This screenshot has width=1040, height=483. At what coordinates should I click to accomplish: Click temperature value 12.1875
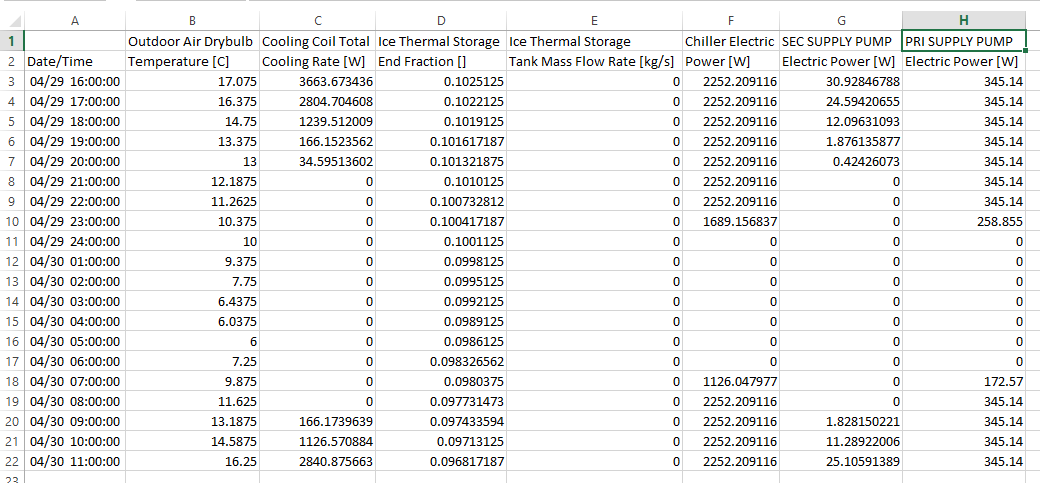point(192,181)
